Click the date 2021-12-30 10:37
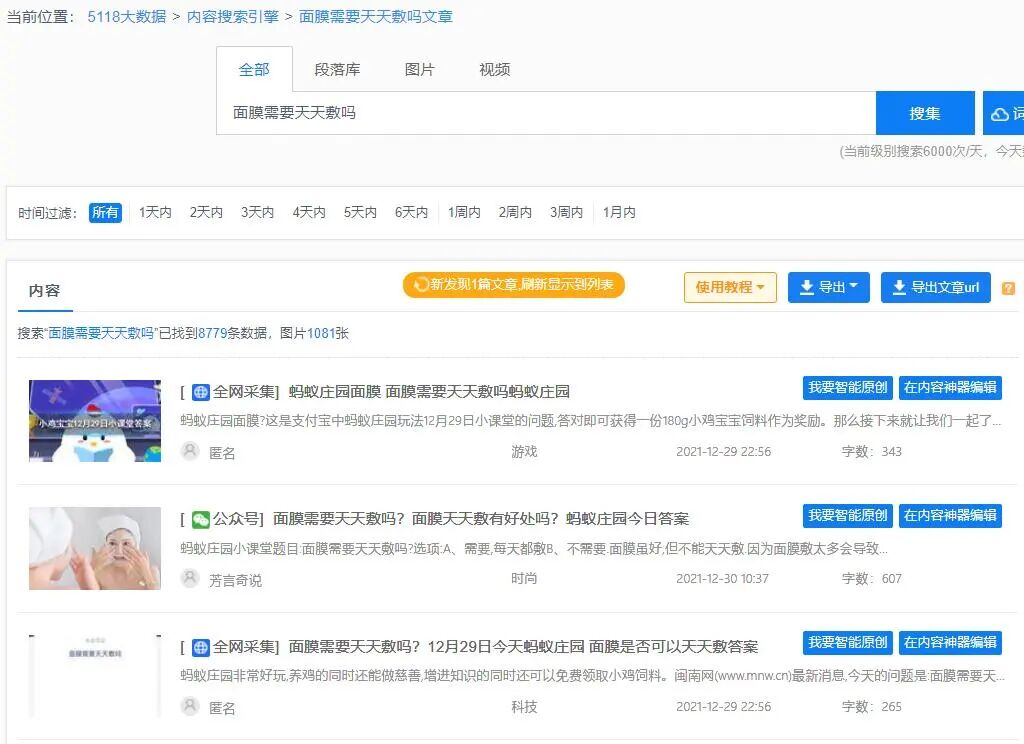Viewport: 1024px width, 744px height. click(722, 579)
